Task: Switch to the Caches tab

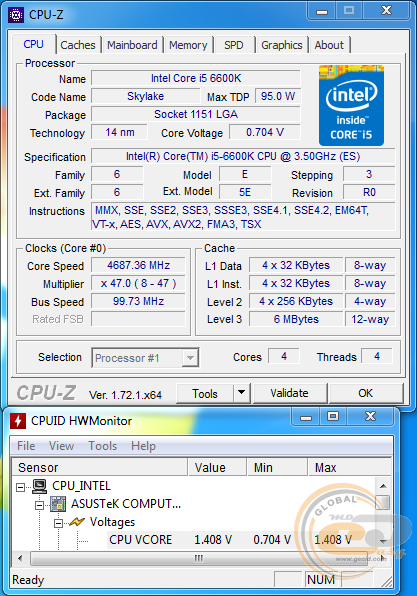Action: coord(78,45)
